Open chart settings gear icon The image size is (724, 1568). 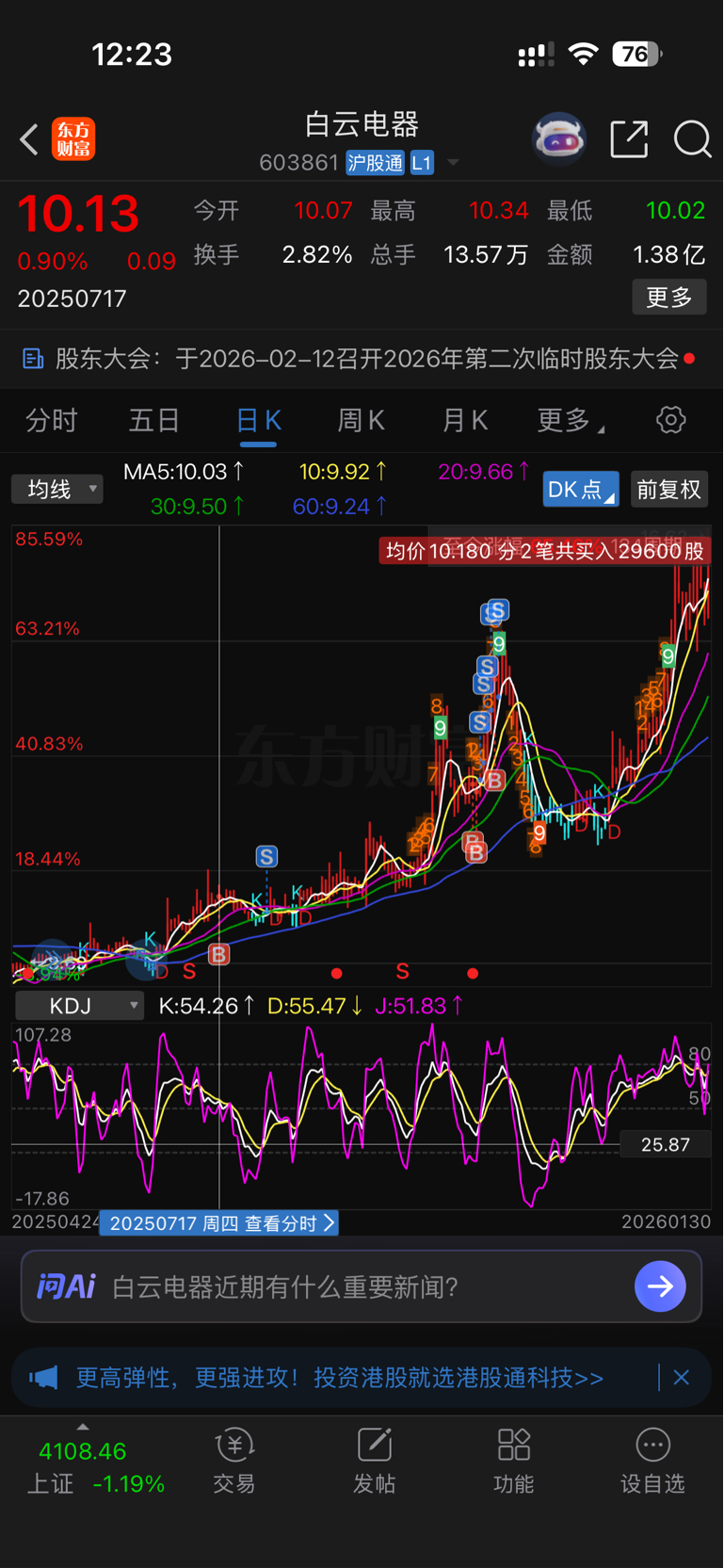click(671, 420)
